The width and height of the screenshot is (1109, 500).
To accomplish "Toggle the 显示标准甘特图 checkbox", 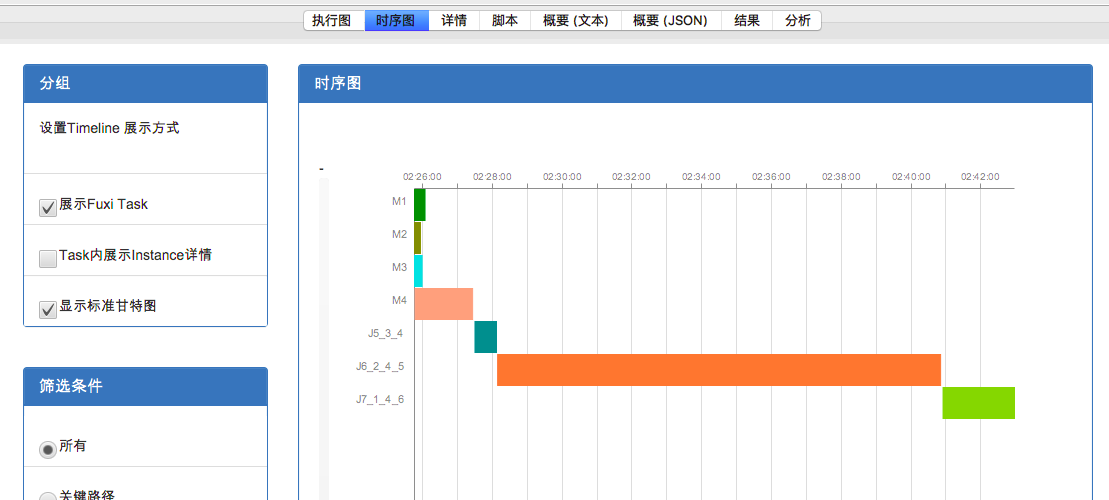I will (x=48, y=310).
